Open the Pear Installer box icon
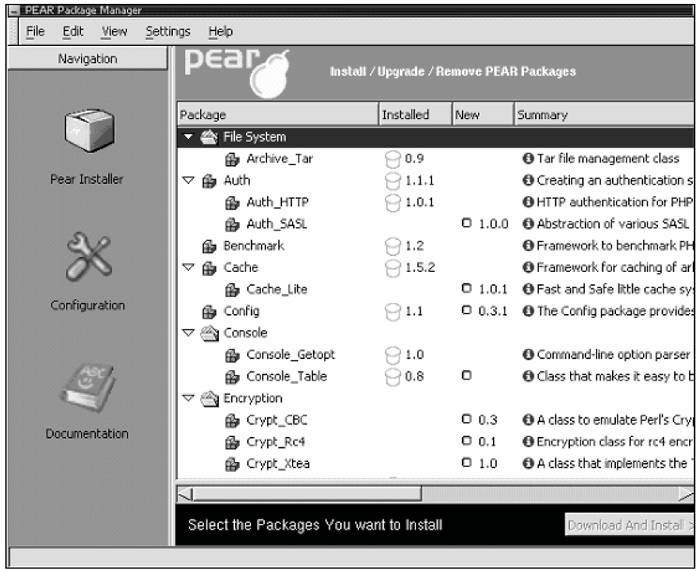Screen dimensions: 700x571 coord(89,131)
